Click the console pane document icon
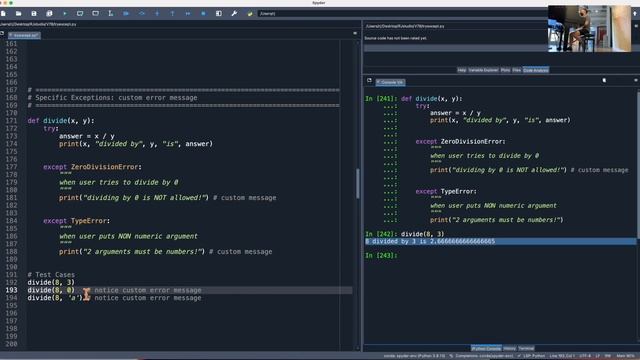Screen dimensions: 640x360 click(x=604, y=80)
